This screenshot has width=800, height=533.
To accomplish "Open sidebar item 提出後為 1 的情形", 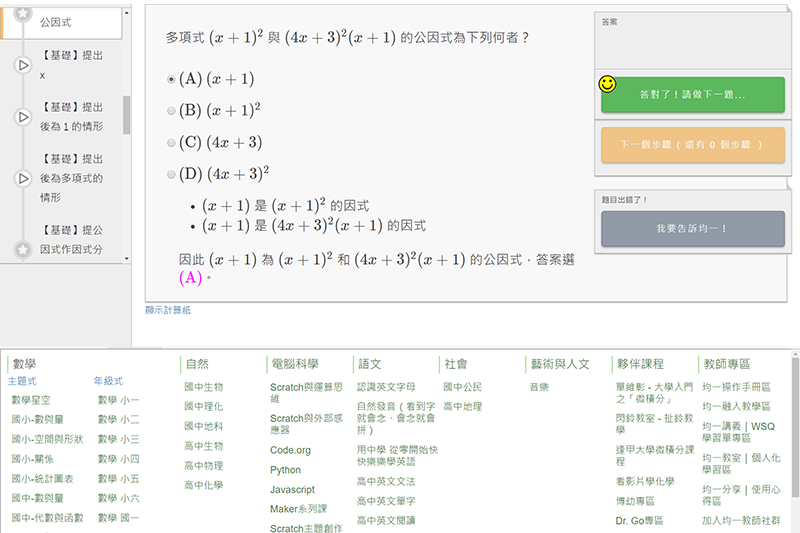I will tap(71, 117).
